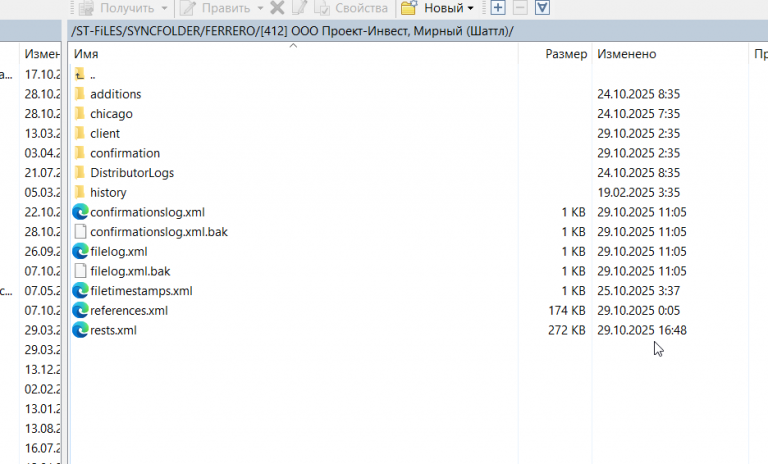Click the left panel date 17.10.2

(x=43, y=74)
